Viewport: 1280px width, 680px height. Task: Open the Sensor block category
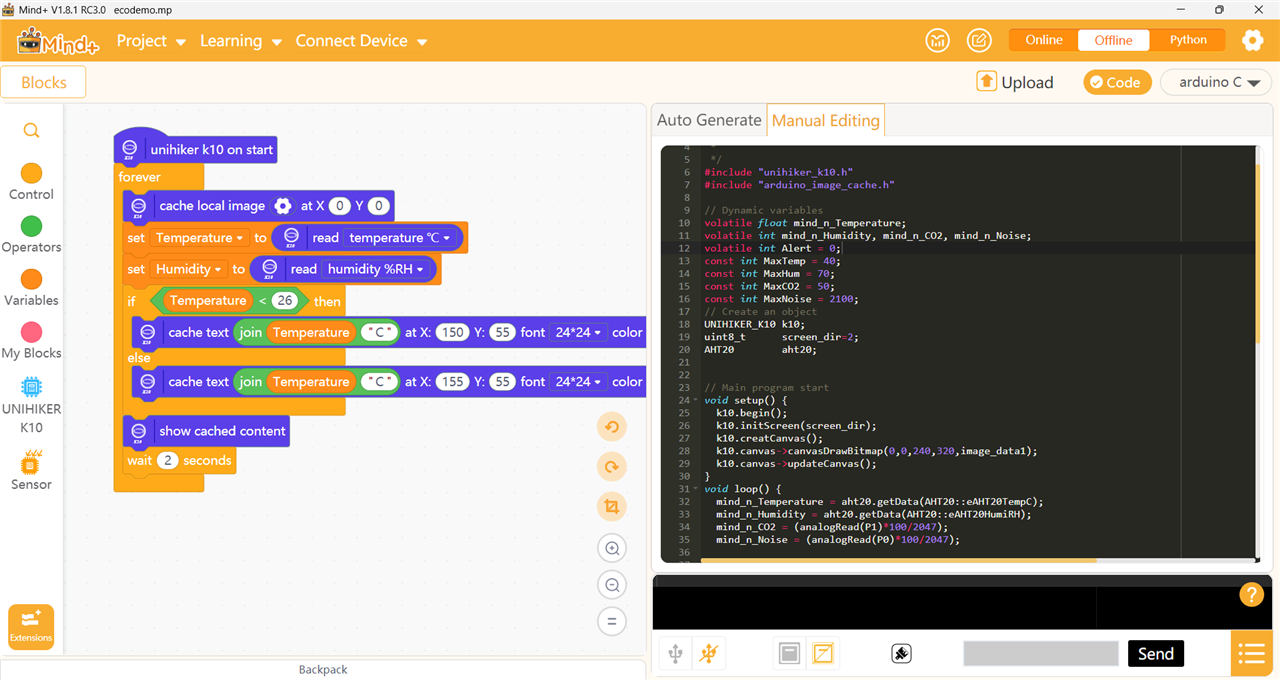(x=31, y=471)
